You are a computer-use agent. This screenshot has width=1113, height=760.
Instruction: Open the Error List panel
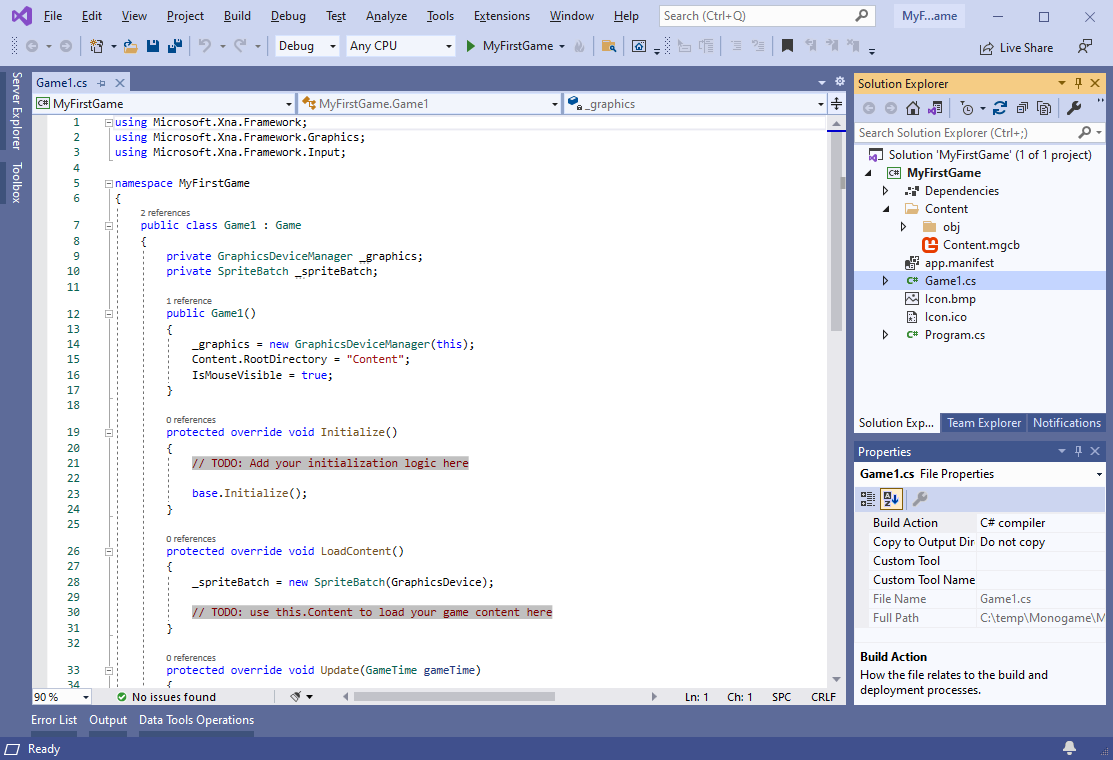[54, 720]
